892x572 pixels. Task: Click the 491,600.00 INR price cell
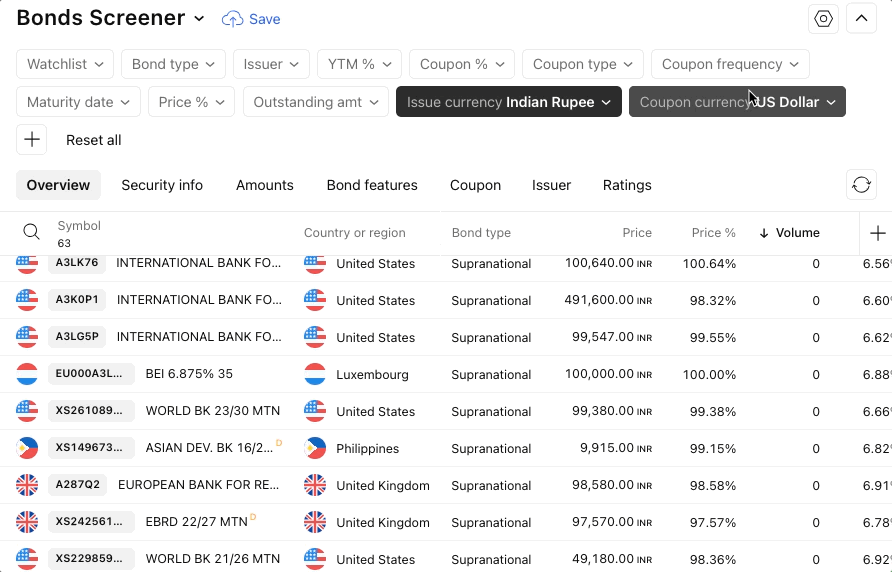point(608,300)
